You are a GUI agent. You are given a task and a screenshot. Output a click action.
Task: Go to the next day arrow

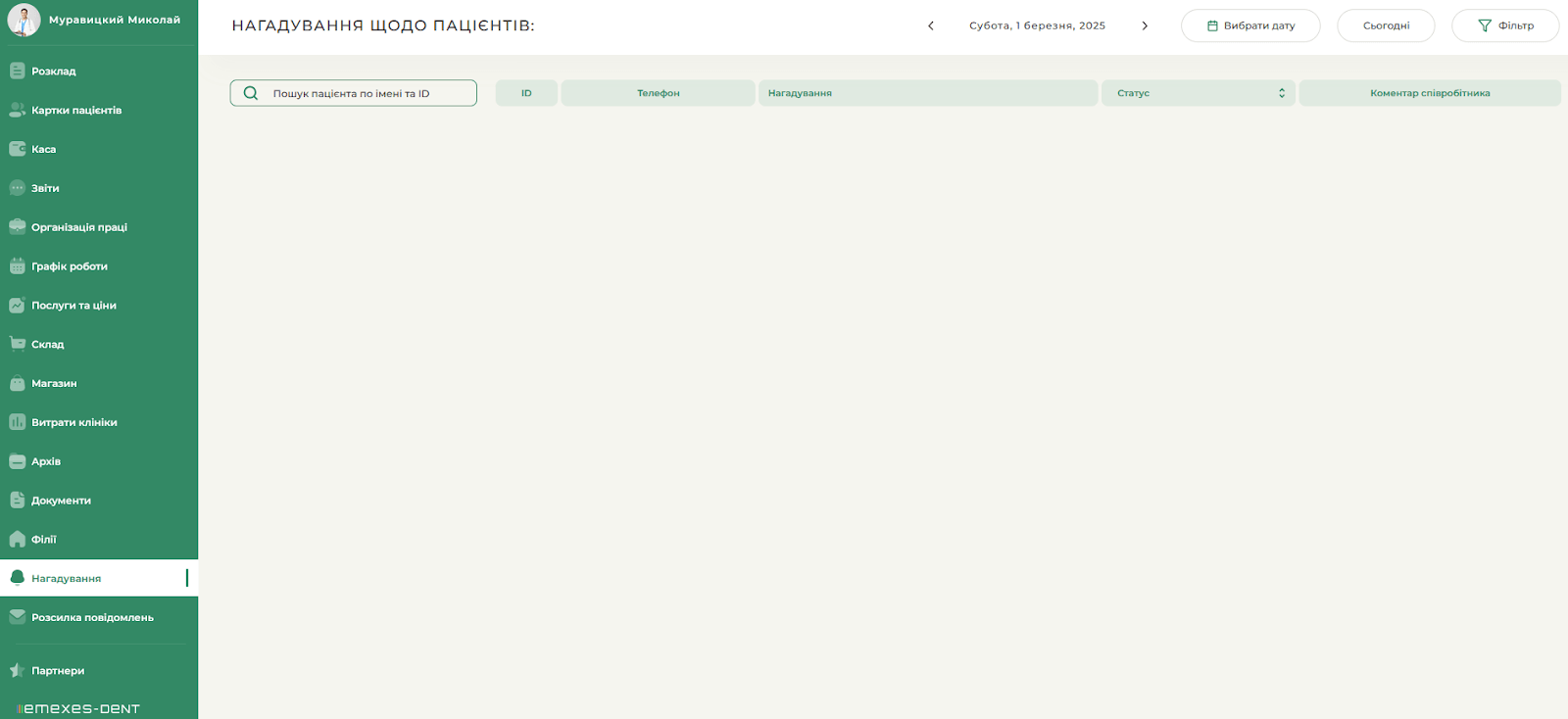pyautogui.click(x=1144, y=25)
